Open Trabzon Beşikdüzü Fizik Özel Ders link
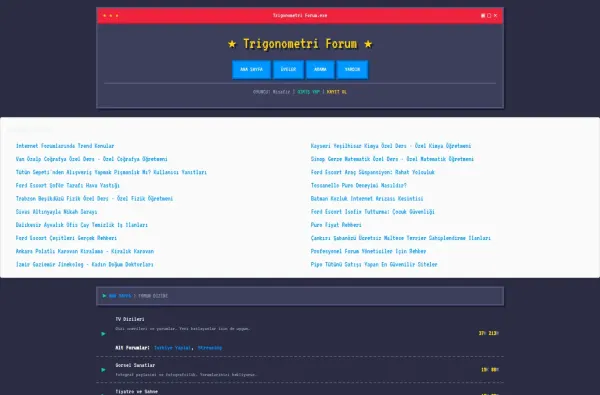 click(94, 199)
